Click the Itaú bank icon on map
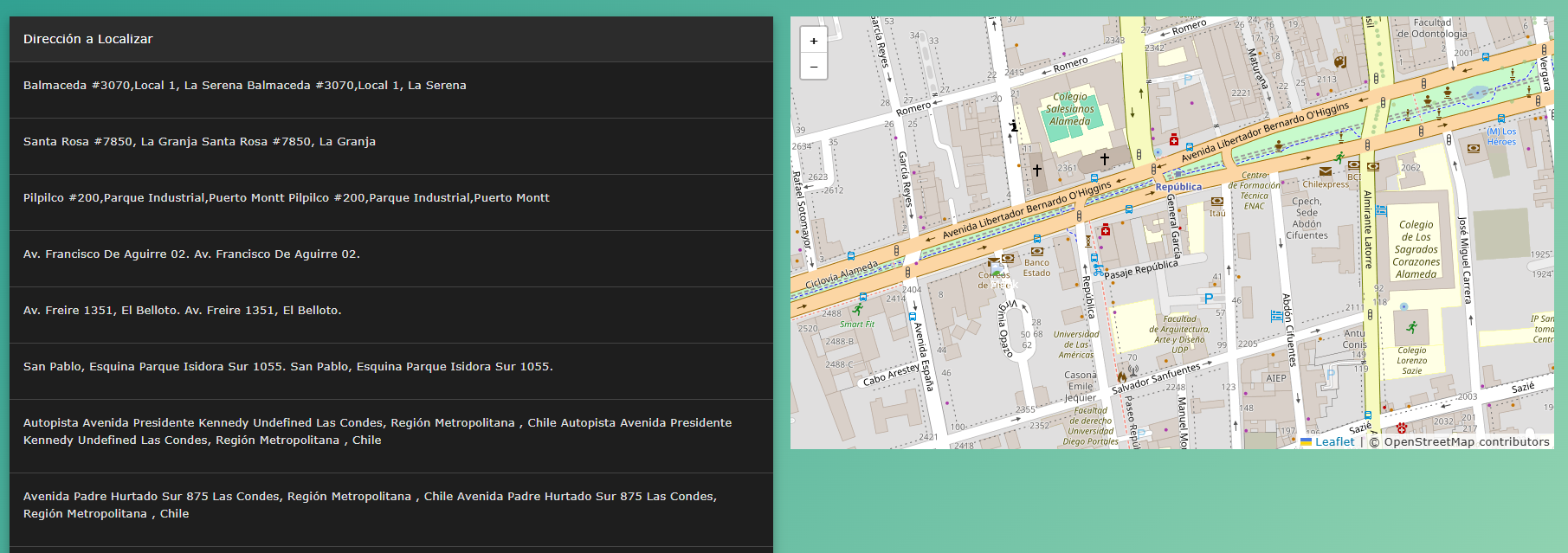Screen dimensions: 1568x553 click(x=1217, y=202)
